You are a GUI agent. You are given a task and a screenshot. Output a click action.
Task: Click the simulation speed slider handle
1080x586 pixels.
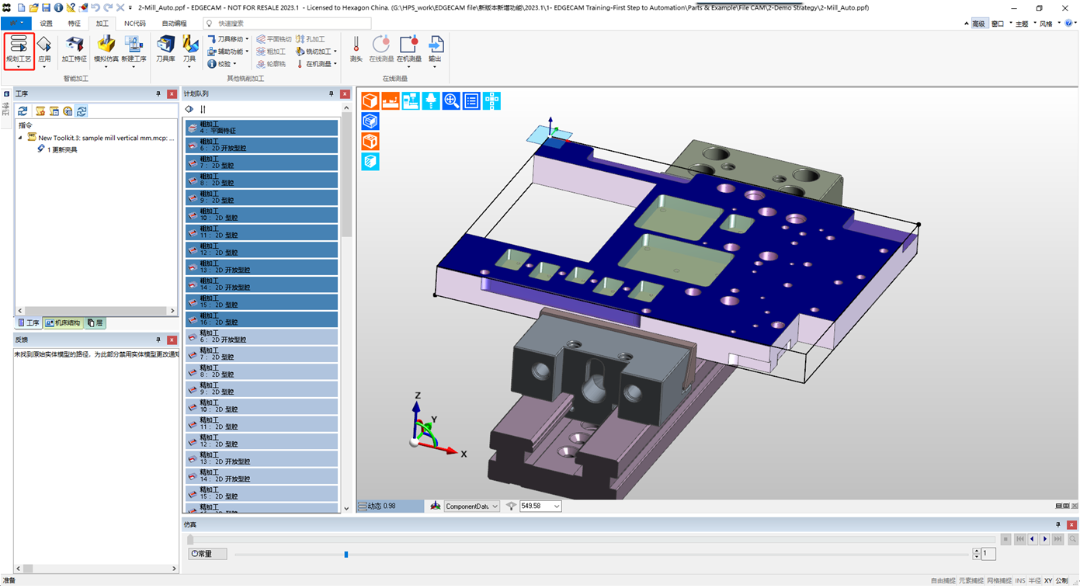pyautogui.click(x=346, y=554)
